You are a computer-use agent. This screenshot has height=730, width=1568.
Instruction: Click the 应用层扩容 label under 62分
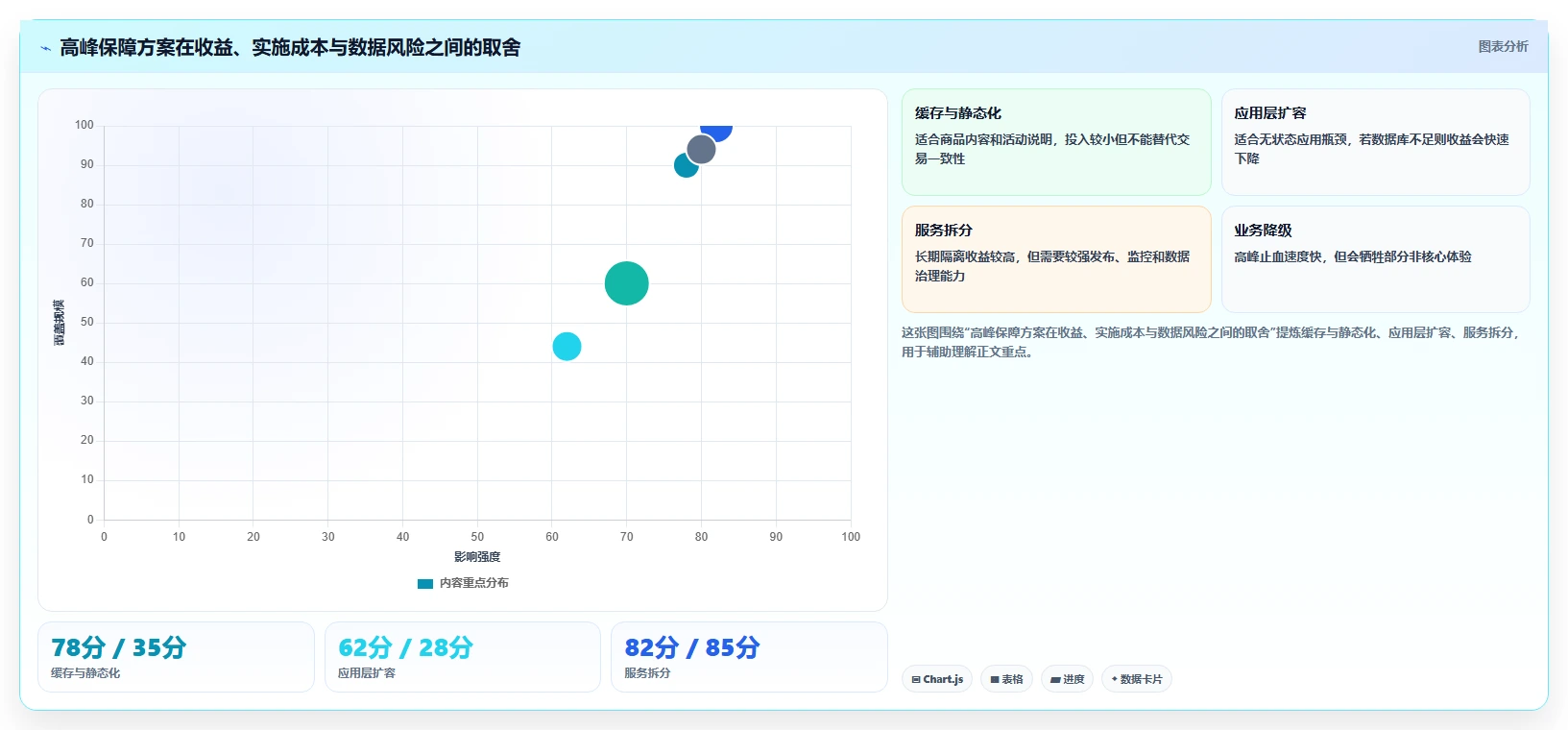pos(367,673)
